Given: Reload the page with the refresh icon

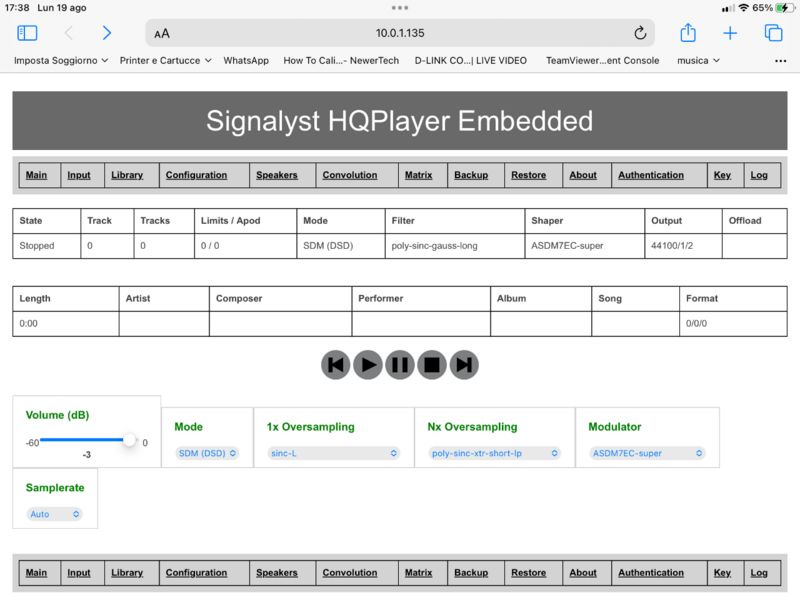Looking at the screenshot, I should 640,33.
